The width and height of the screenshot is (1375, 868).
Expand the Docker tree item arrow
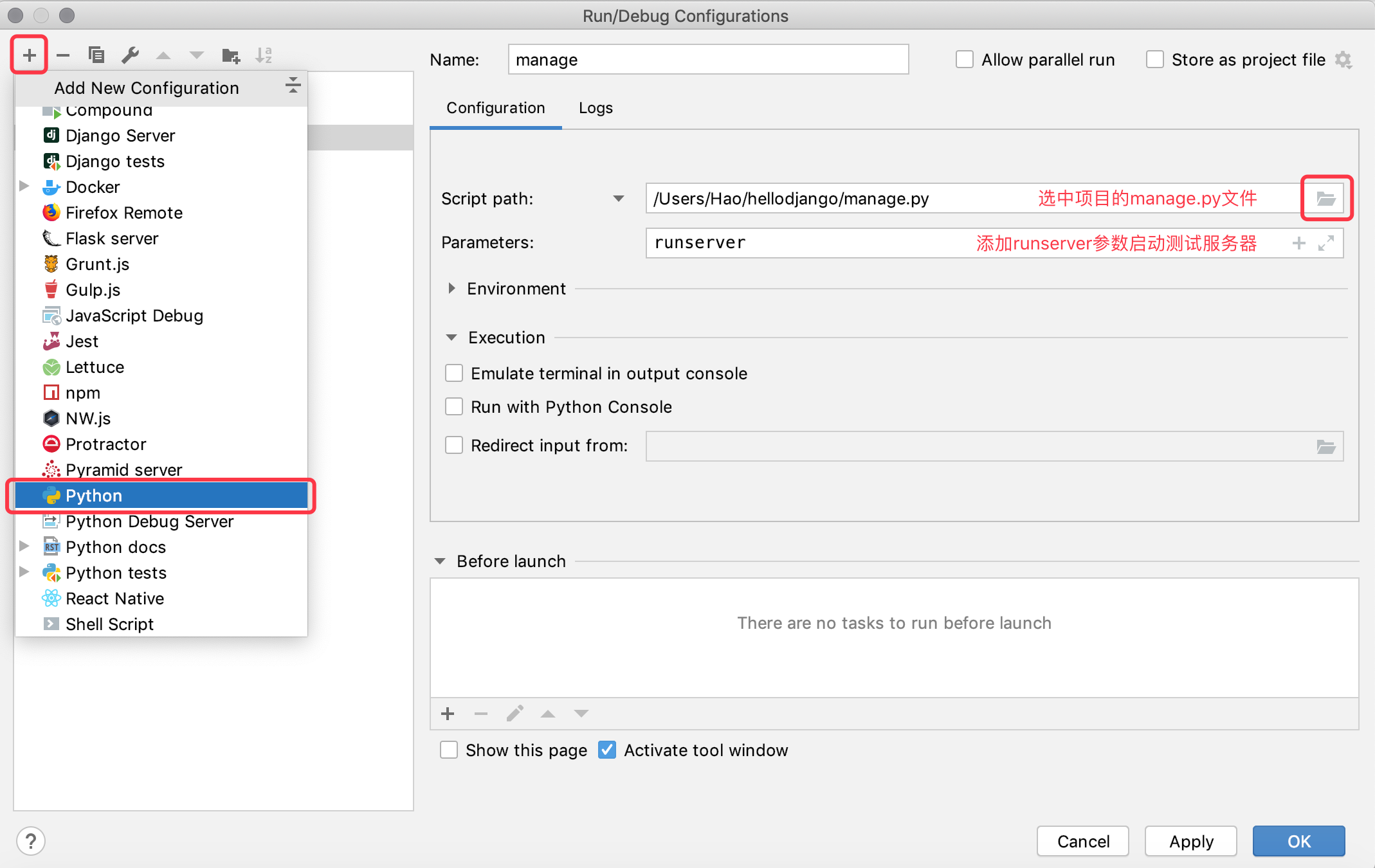pyautogui.click(x=24, y=186)
